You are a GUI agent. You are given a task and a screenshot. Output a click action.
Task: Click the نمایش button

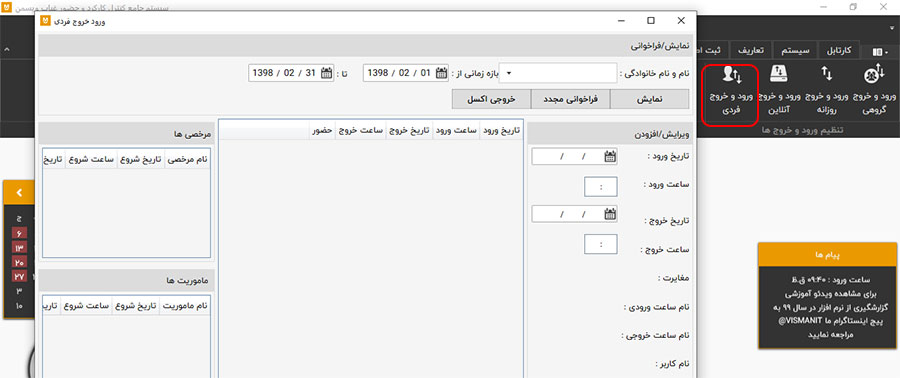(x=649, y=99)
